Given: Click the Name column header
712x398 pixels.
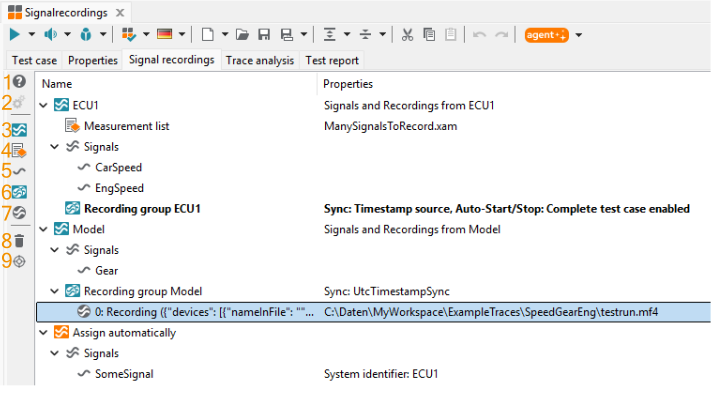Looking at the screenshot, I should [57, 84].
